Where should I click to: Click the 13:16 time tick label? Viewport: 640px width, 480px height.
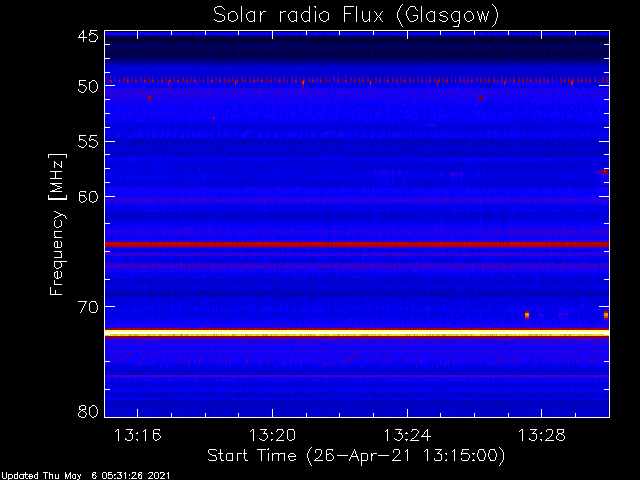(x=138, y=436)
